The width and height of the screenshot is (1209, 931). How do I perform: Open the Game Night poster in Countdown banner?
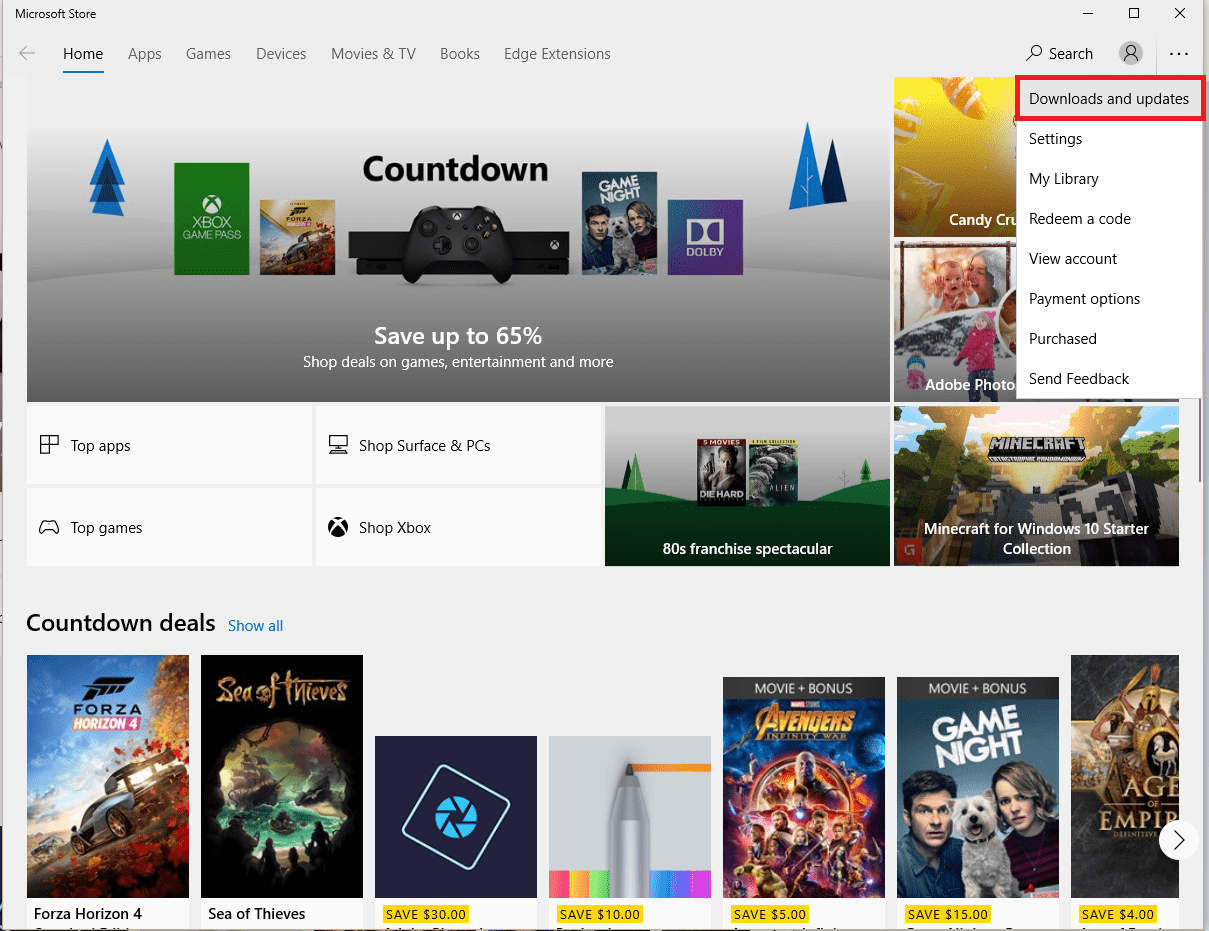coord(620,223)
